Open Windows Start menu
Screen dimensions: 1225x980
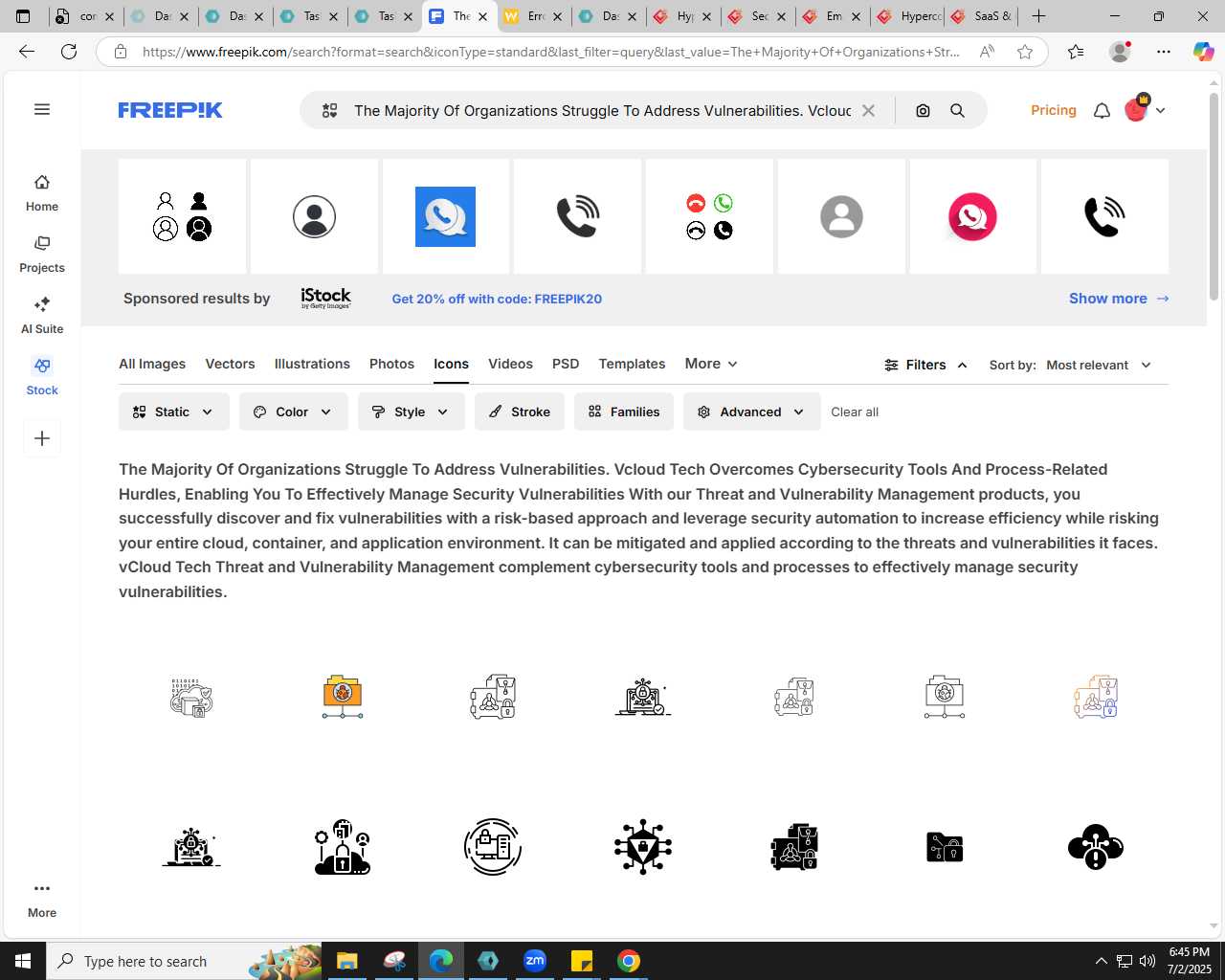point(23,961)
